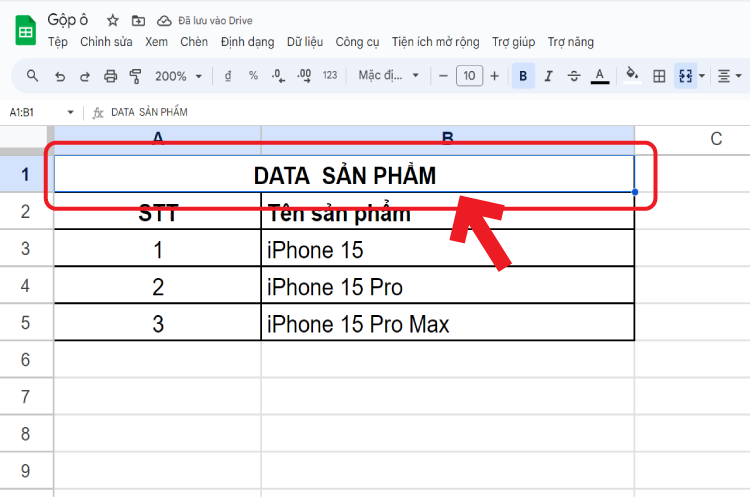
Task: Select cell iPhone 15
Action: 448,248
